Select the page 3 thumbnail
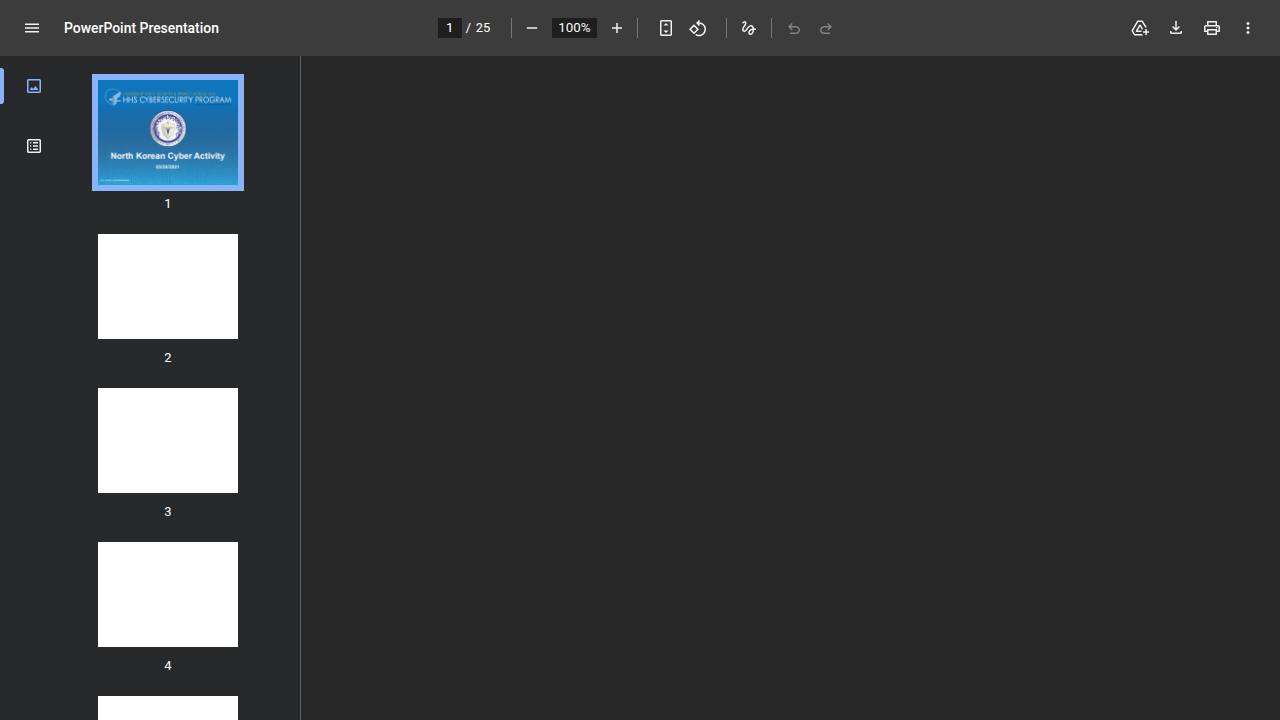 [168, 440]
